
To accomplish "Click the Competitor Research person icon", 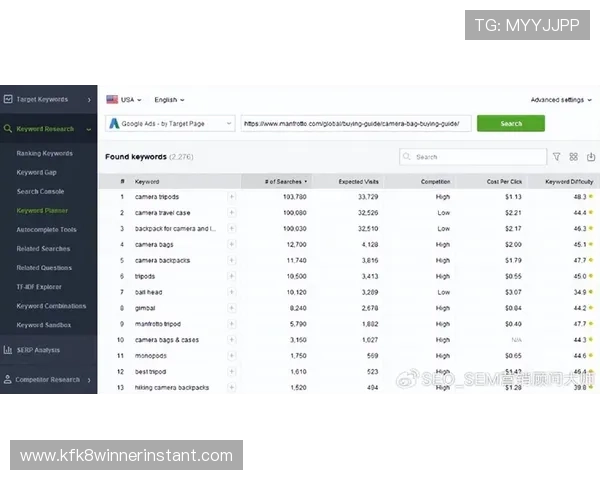I will pyautogui.click(x=8, y=379).
